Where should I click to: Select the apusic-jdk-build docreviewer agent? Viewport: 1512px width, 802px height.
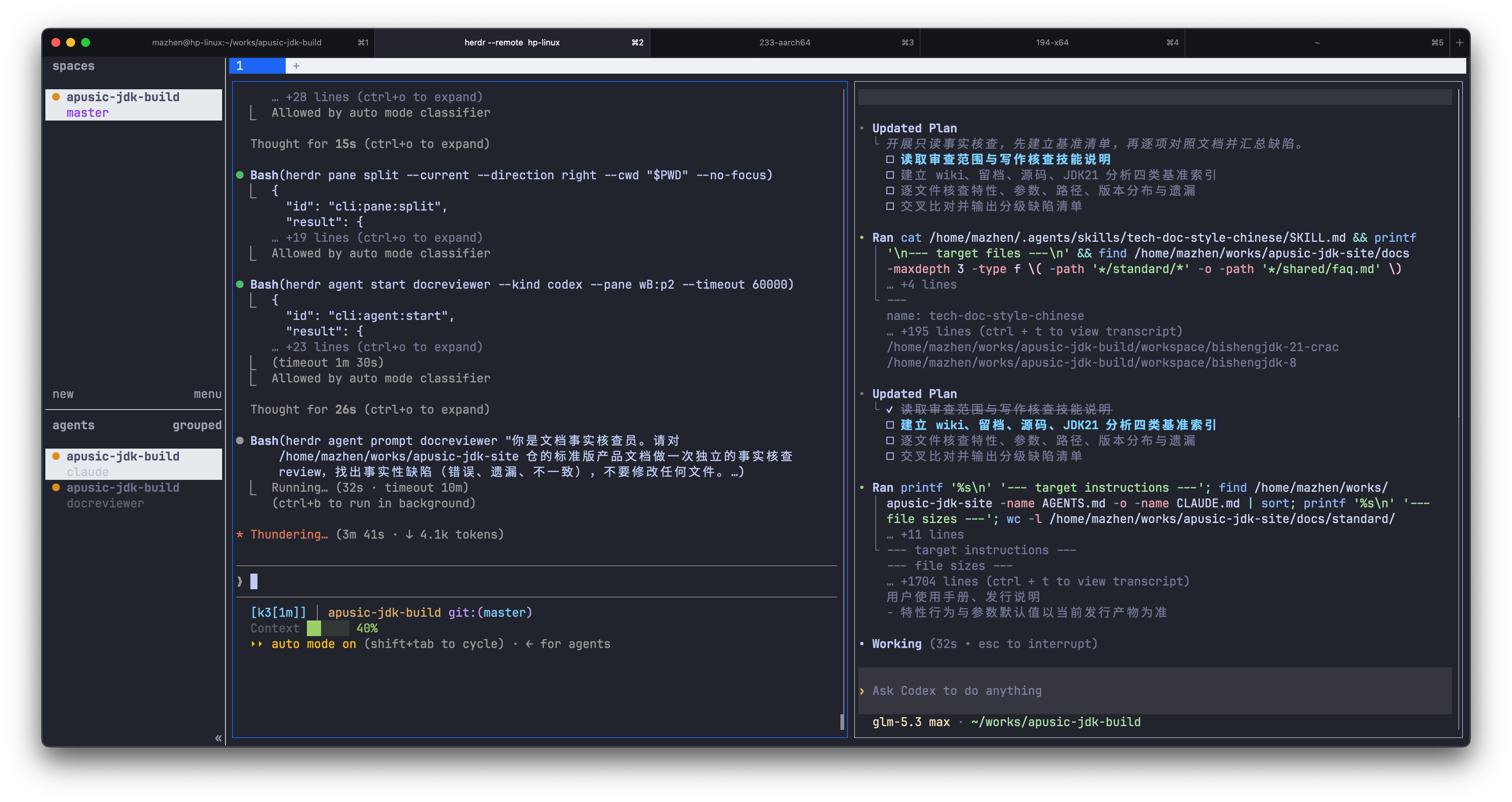[x=134, y=495]
